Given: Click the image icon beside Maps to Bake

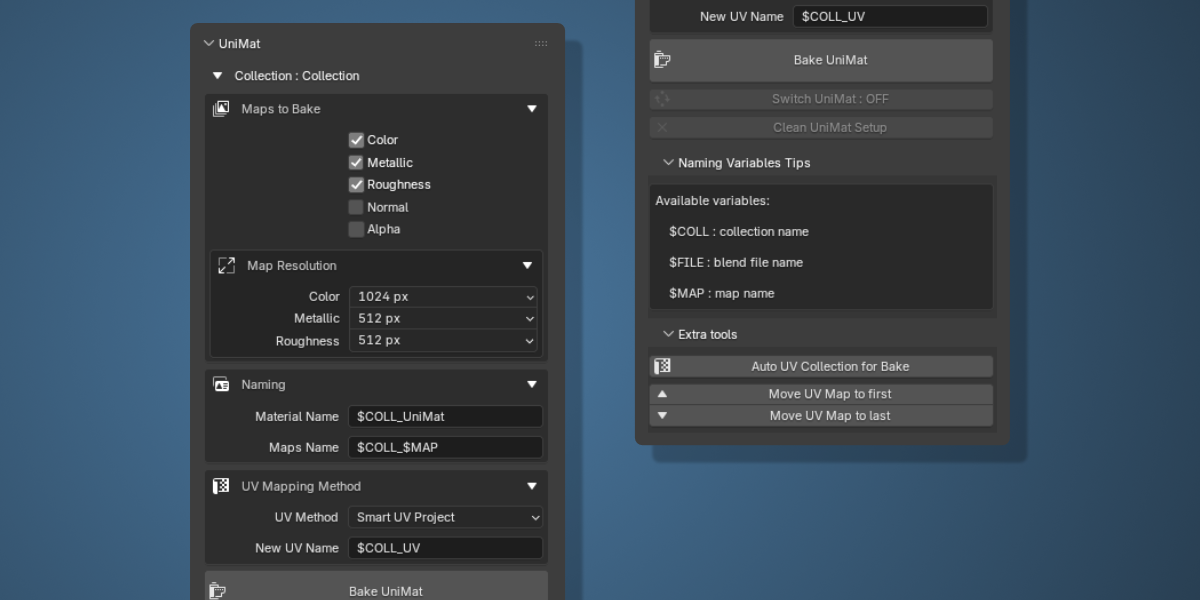Looking at the screenshot, I should click(x=221, y=108).
